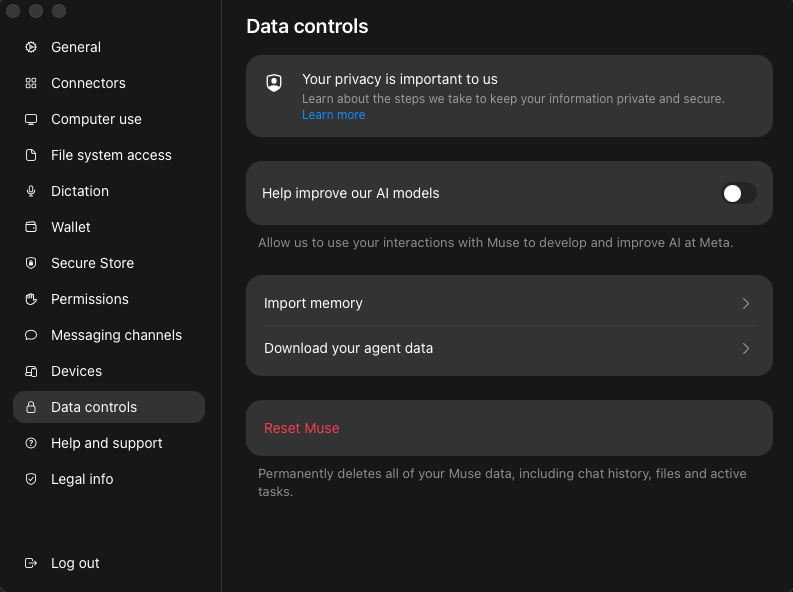The height and width of the screenshot is (592, 793).
Task: Expand the Download your agent data chevron
Action: point(745,348)
